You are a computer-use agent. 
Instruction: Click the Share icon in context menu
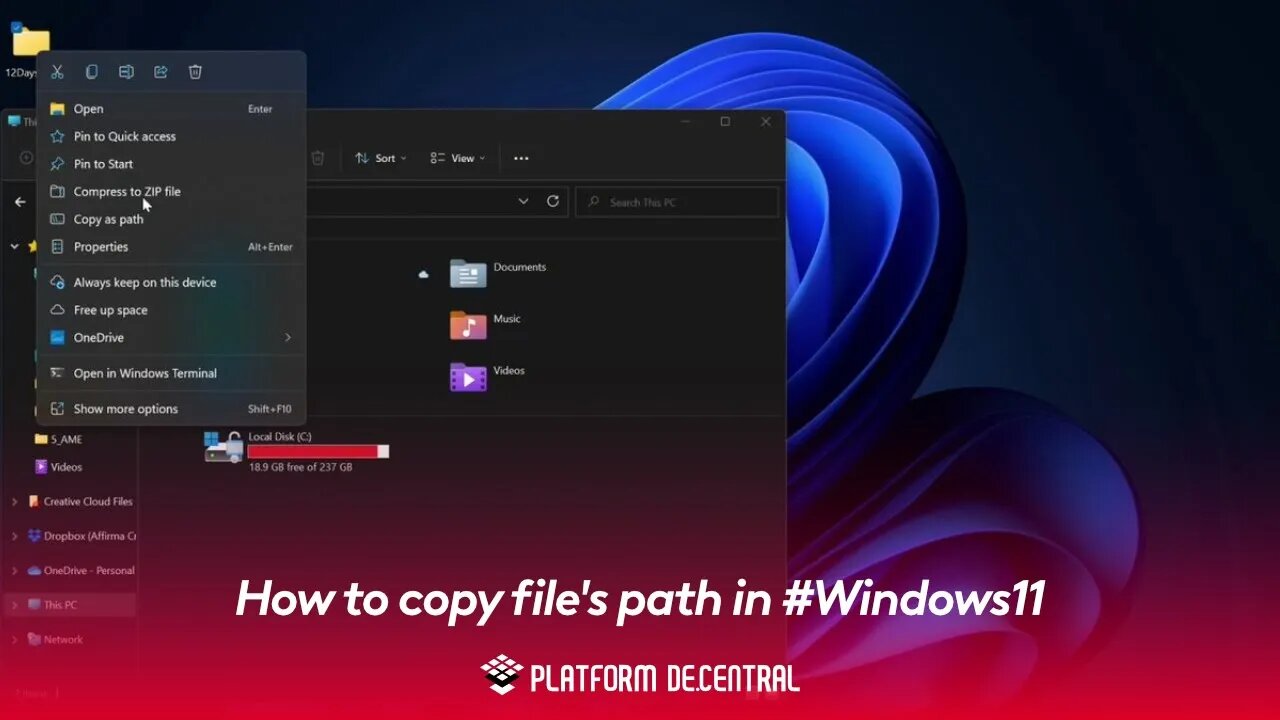pyautogui.click(x=160, y=72)
